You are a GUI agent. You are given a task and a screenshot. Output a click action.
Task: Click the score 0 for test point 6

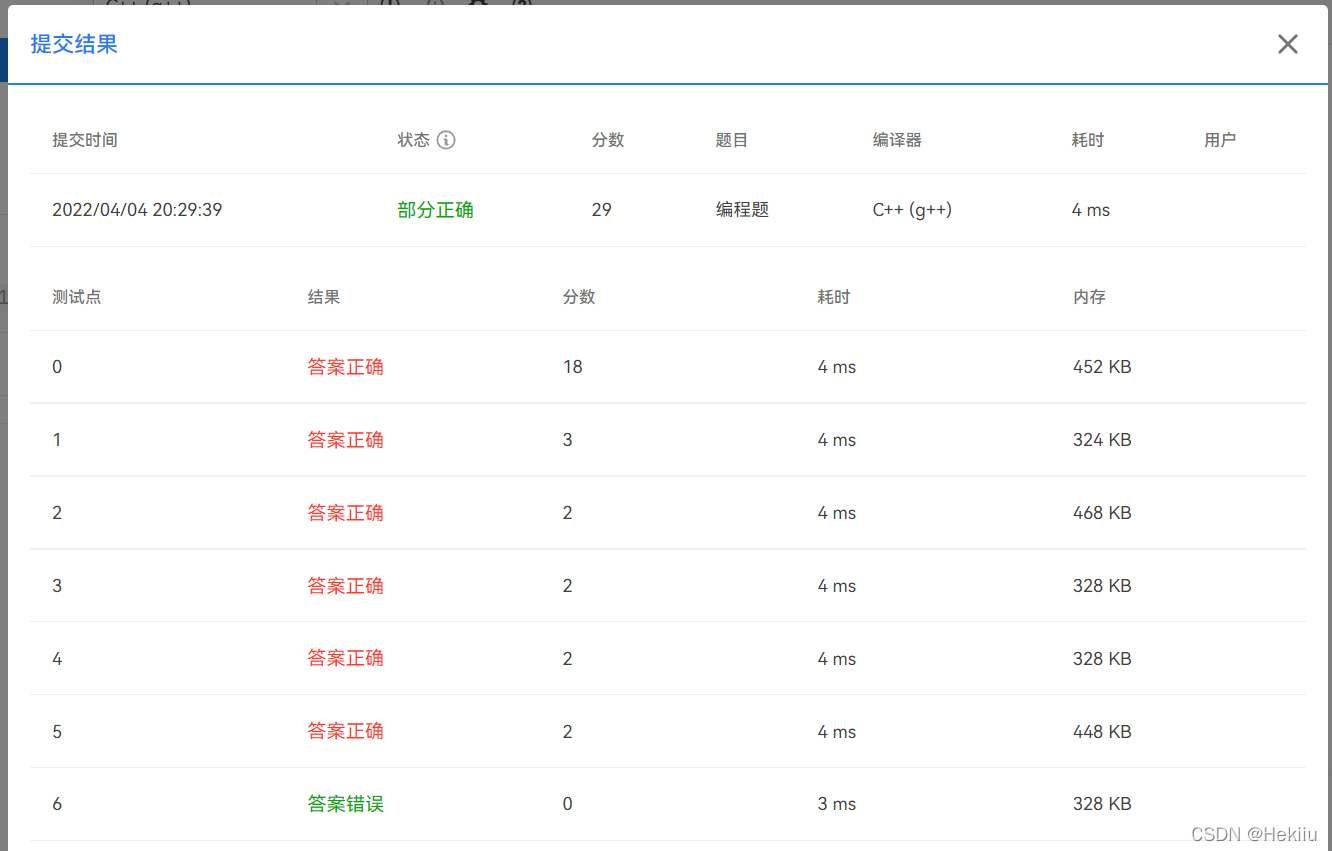coord(568,804)
